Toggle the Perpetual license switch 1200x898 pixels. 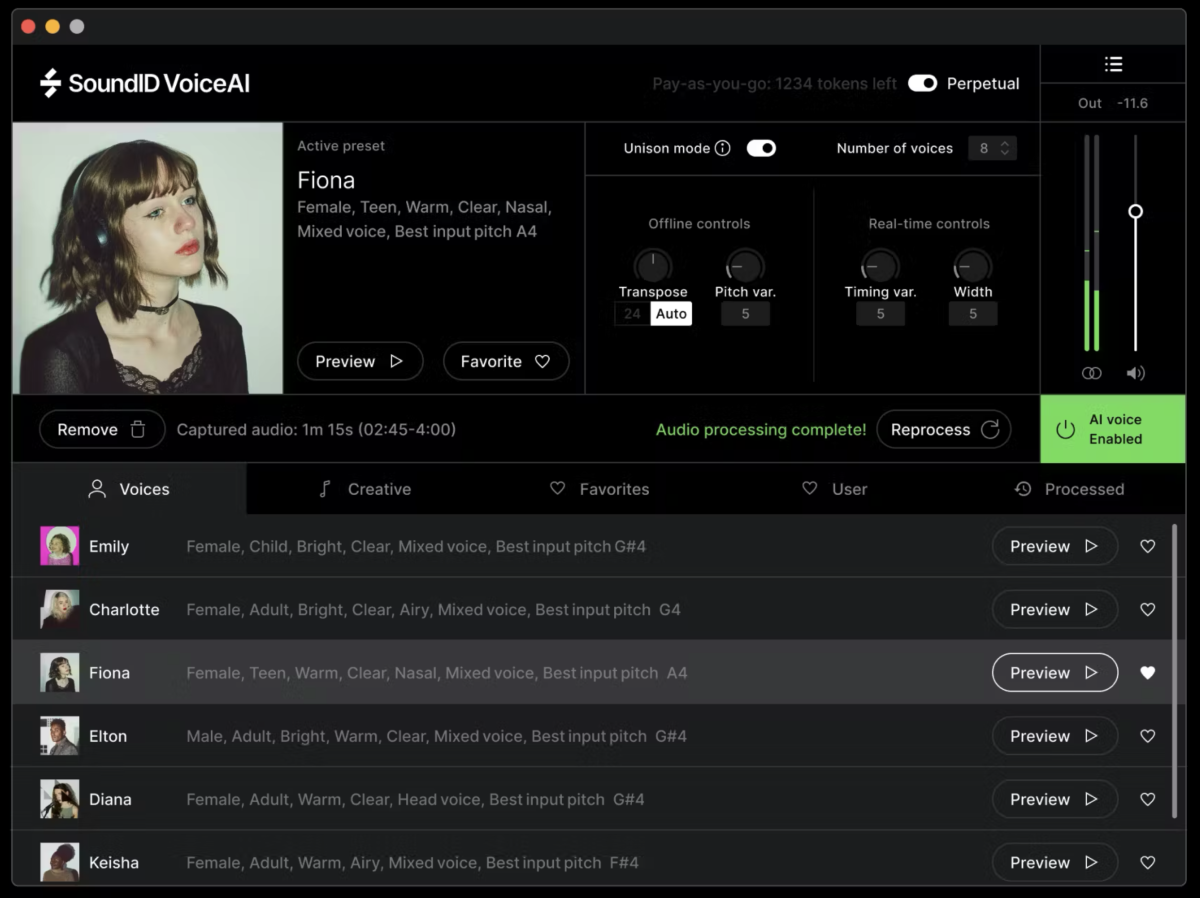click(x=922, y=84)
